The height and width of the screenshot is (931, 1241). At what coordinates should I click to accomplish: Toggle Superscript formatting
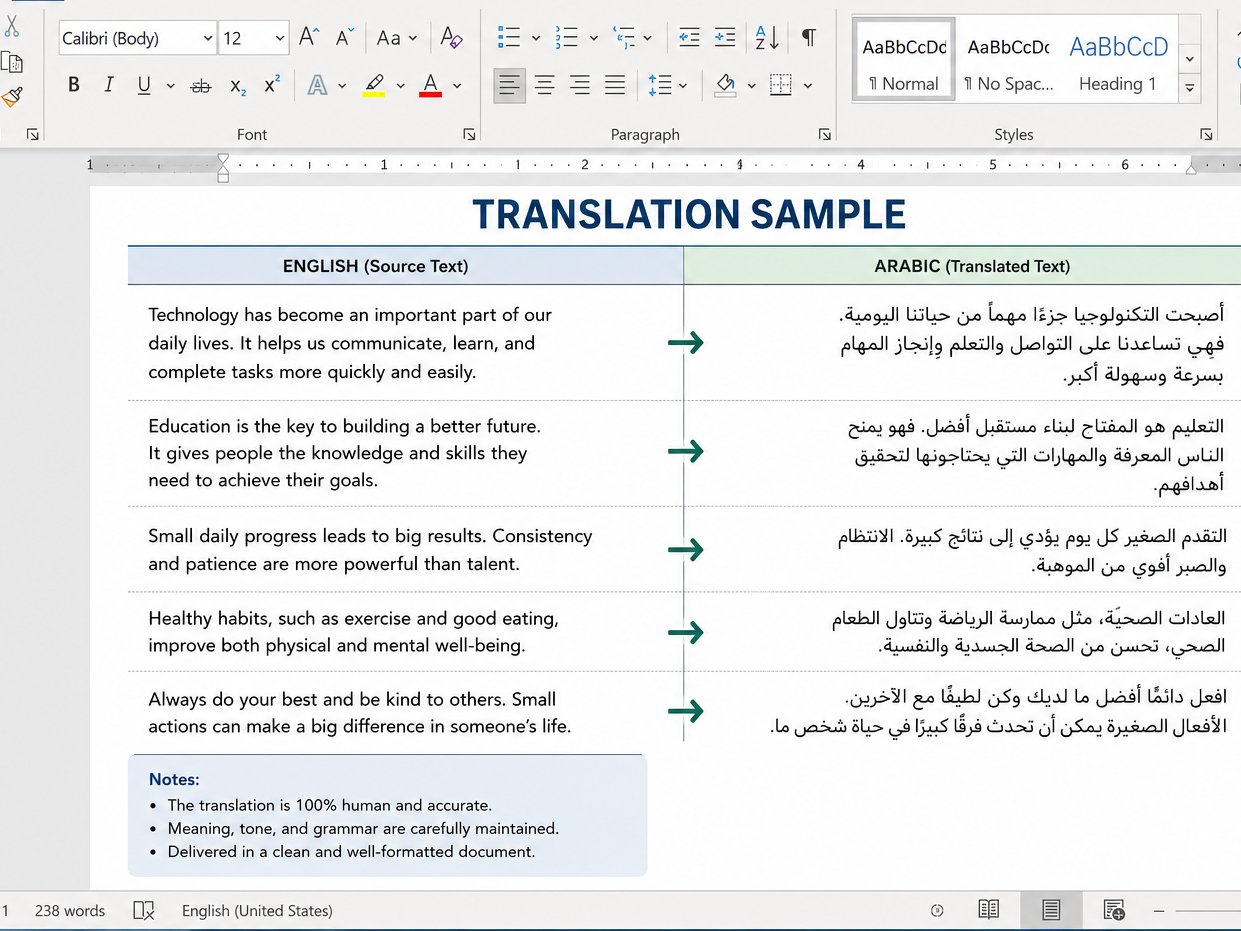point(272,85)
